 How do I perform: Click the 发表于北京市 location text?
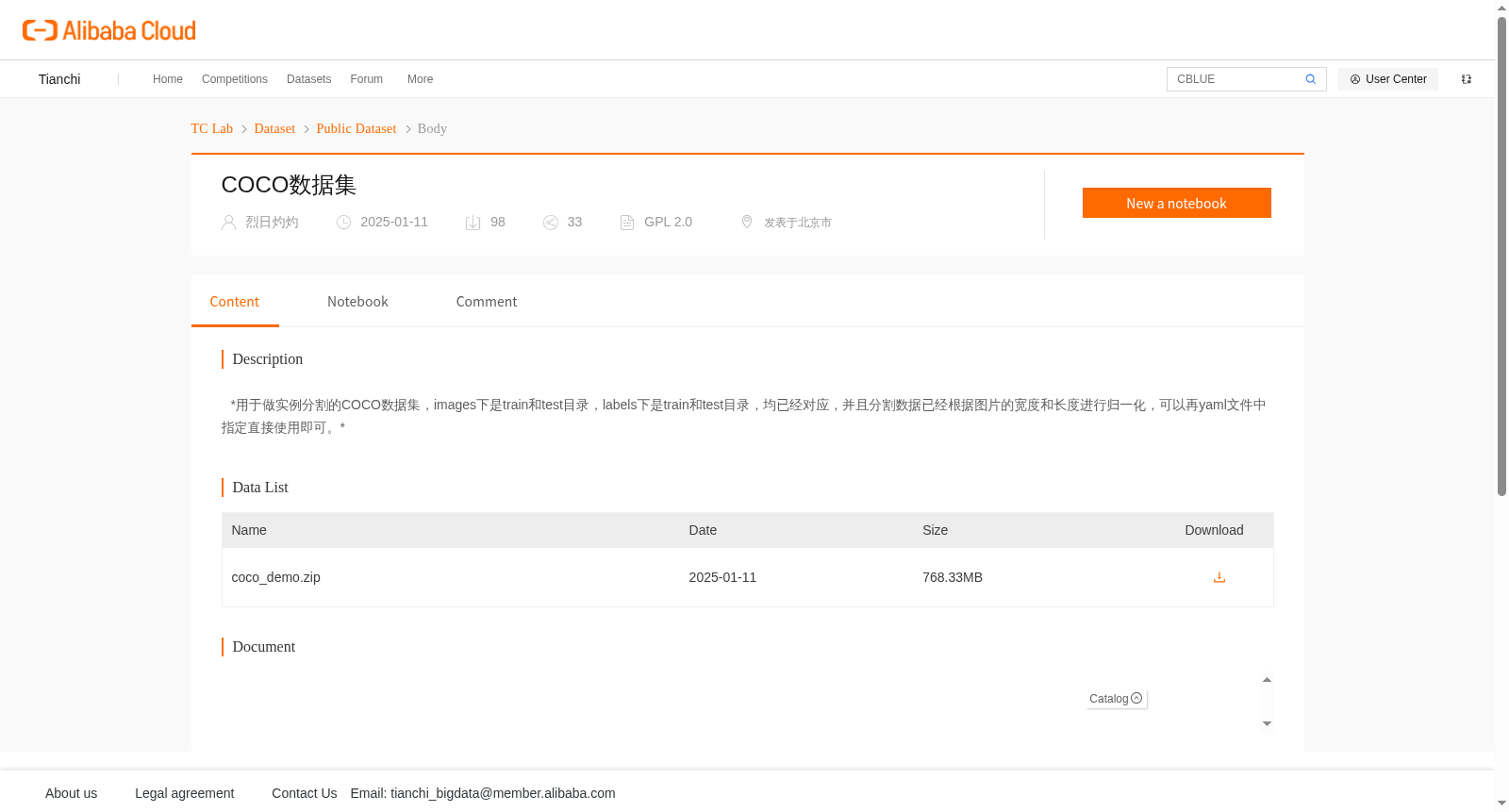798,223
